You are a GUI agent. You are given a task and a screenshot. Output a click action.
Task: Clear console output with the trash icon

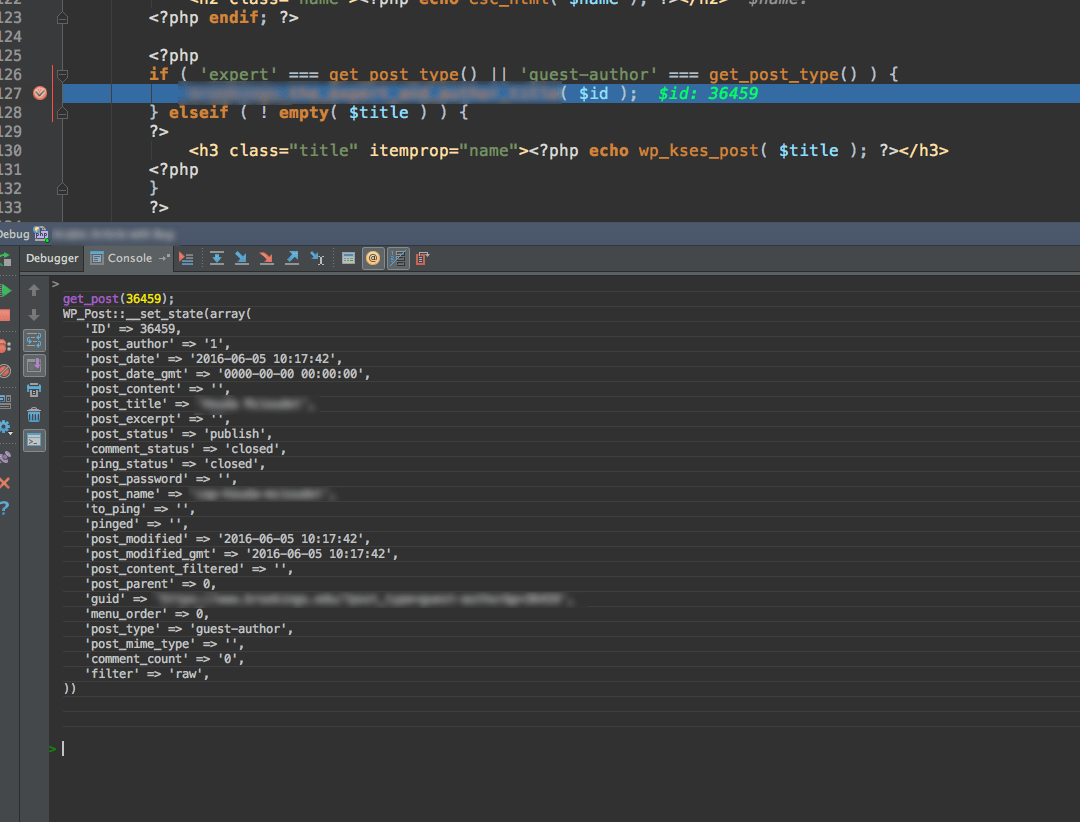point(33,415)
